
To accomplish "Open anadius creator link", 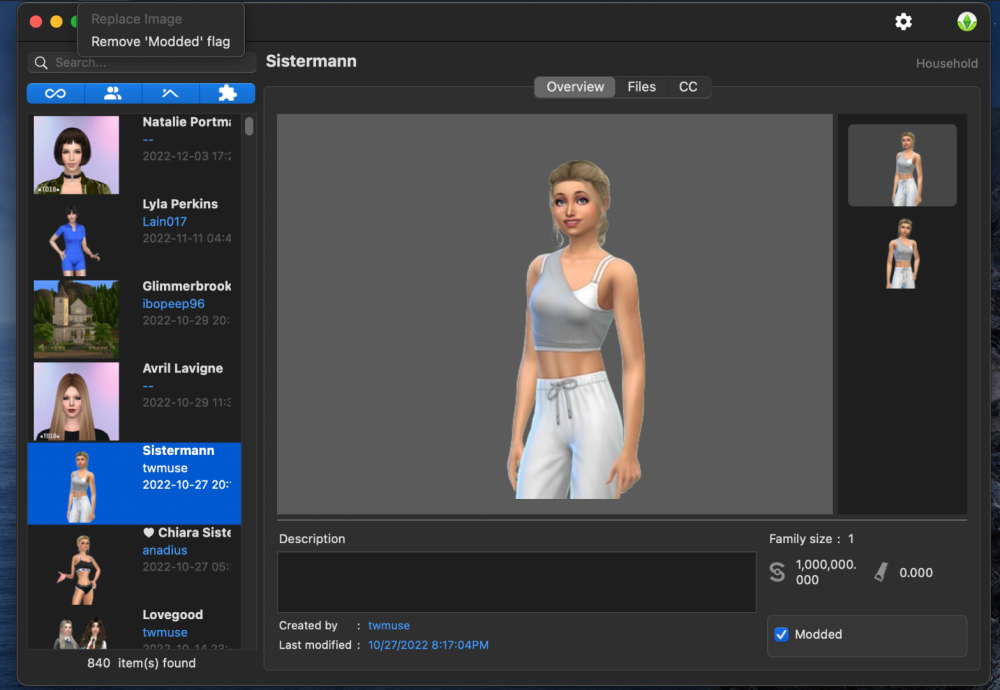I will [x=165, y=550].
